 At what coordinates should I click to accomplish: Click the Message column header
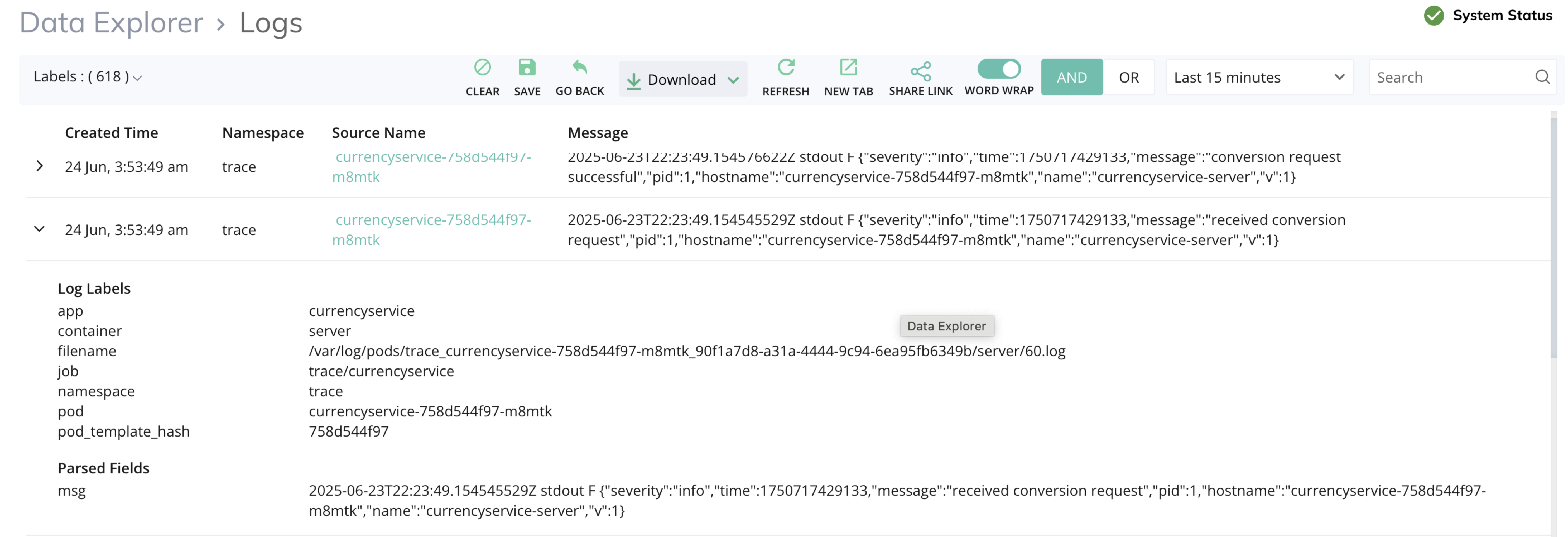click(x=598, y=133)
